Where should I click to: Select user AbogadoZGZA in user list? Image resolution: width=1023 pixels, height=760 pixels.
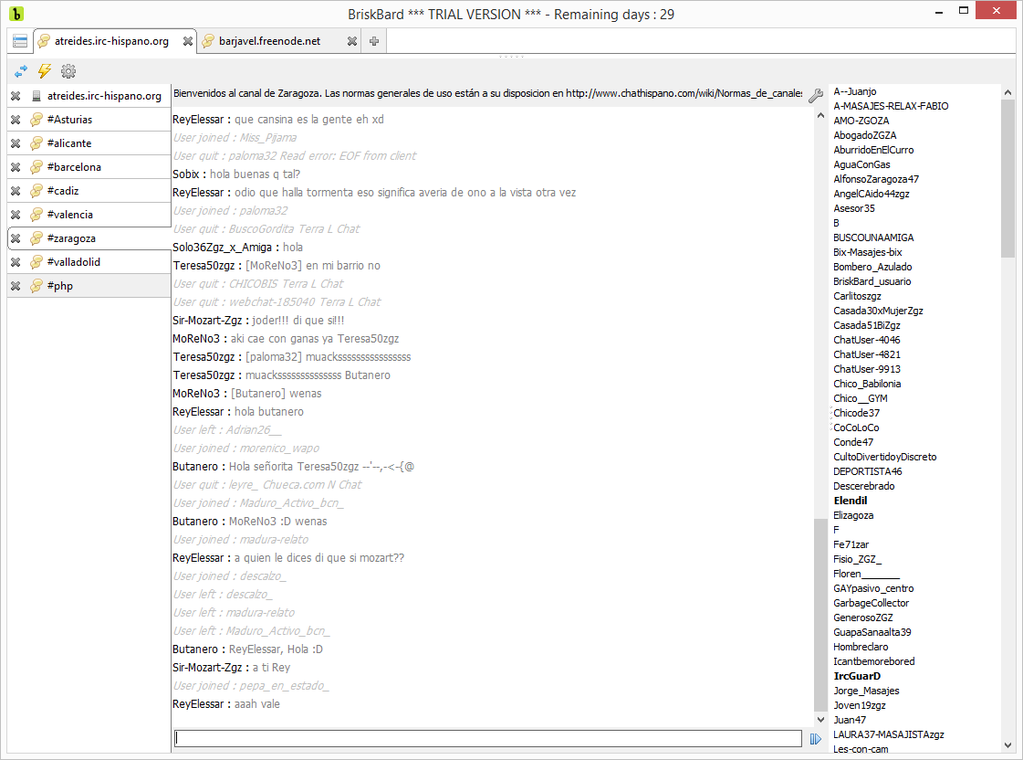(x=864, y=135)
